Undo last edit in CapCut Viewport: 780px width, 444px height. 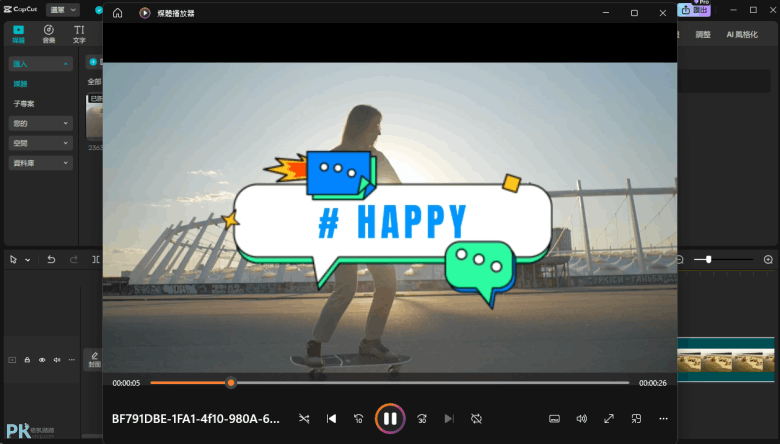pyautogui.click(x=51, y=260)
